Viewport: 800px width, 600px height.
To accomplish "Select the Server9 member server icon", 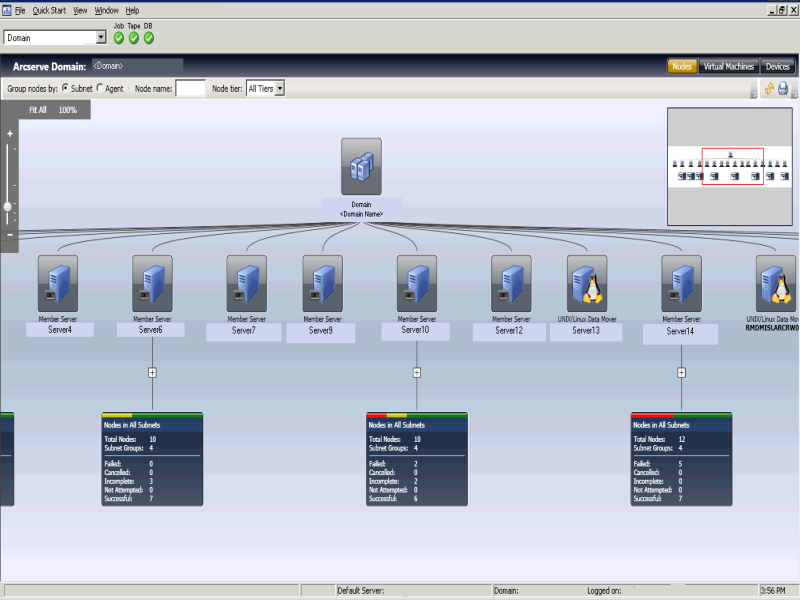I will (322, 283).
